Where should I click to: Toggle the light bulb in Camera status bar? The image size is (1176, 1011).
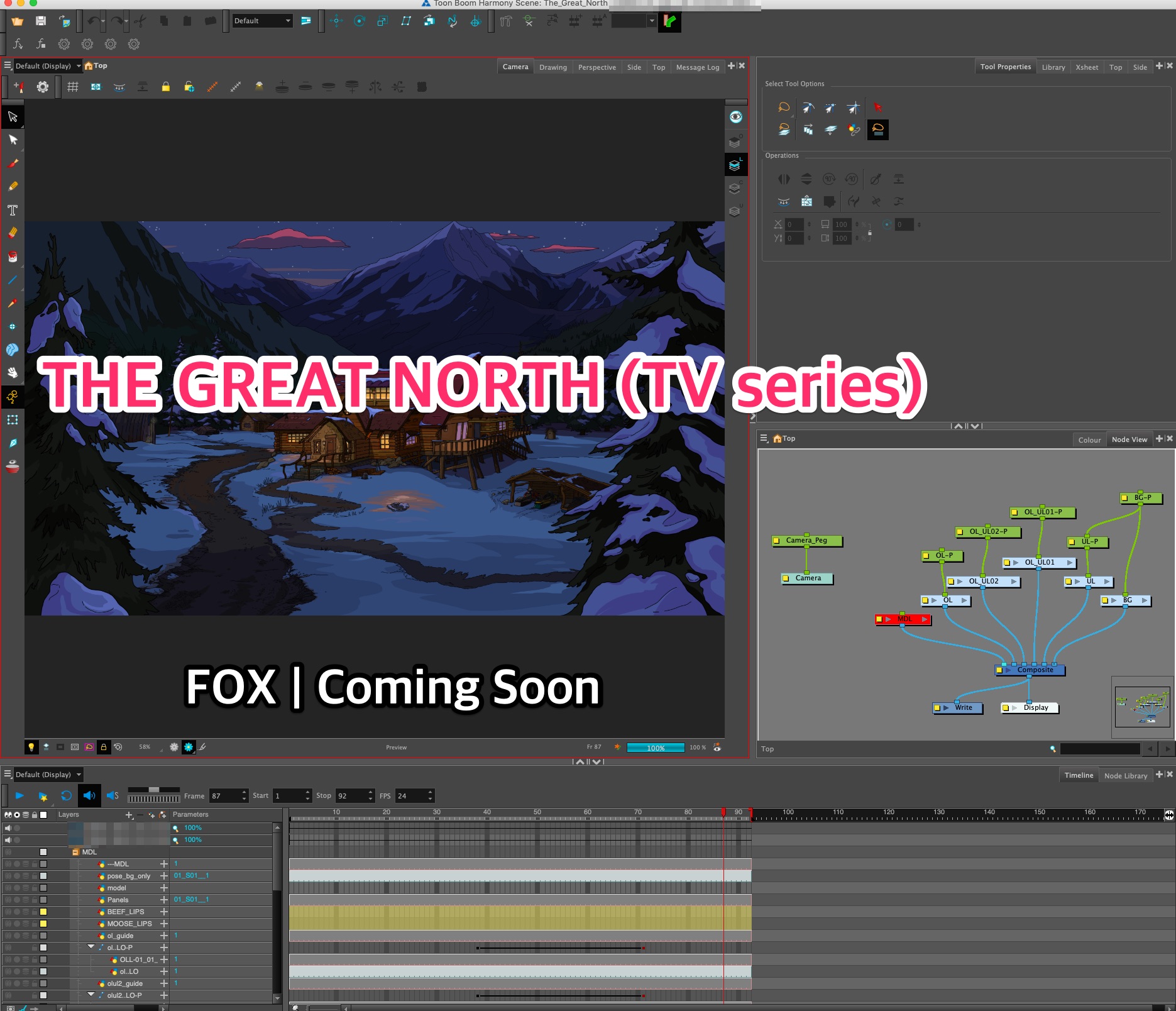click(31, 747)
